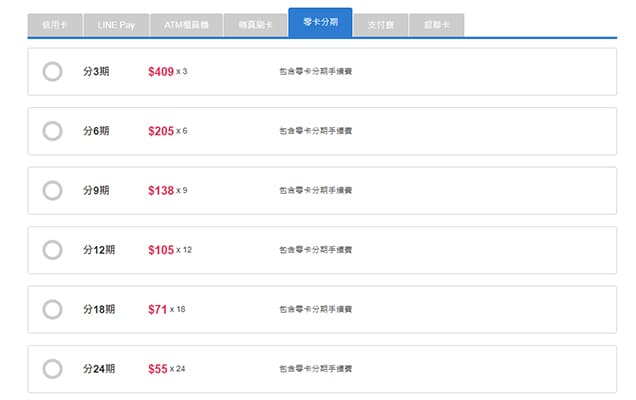Select the 分18期 installment radio button
Screen dimensions: 636x400
click(x=53, y=309)
